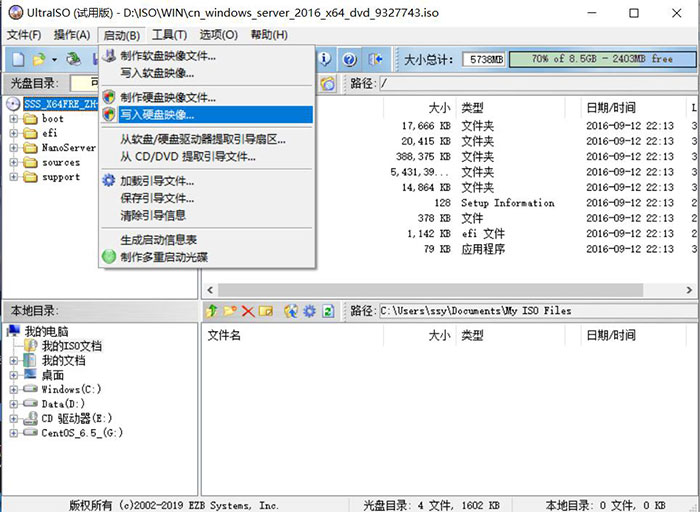Click the Add to image disc icon
Image resolution: width=700 pixels, height=512 pixels.
[291, 311]
